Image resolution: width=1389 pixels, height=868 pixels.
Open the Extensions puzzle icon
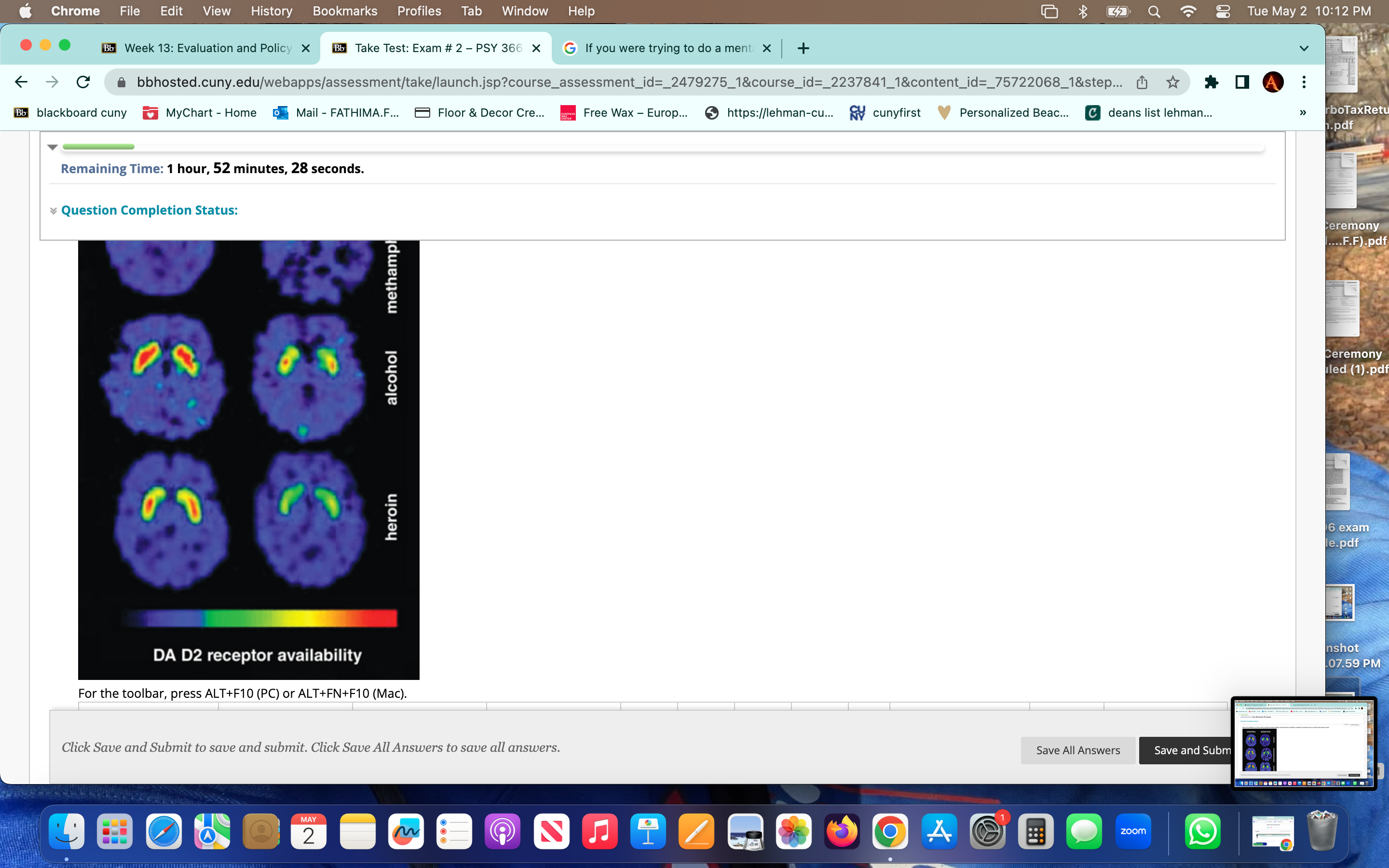[1211, 82]
